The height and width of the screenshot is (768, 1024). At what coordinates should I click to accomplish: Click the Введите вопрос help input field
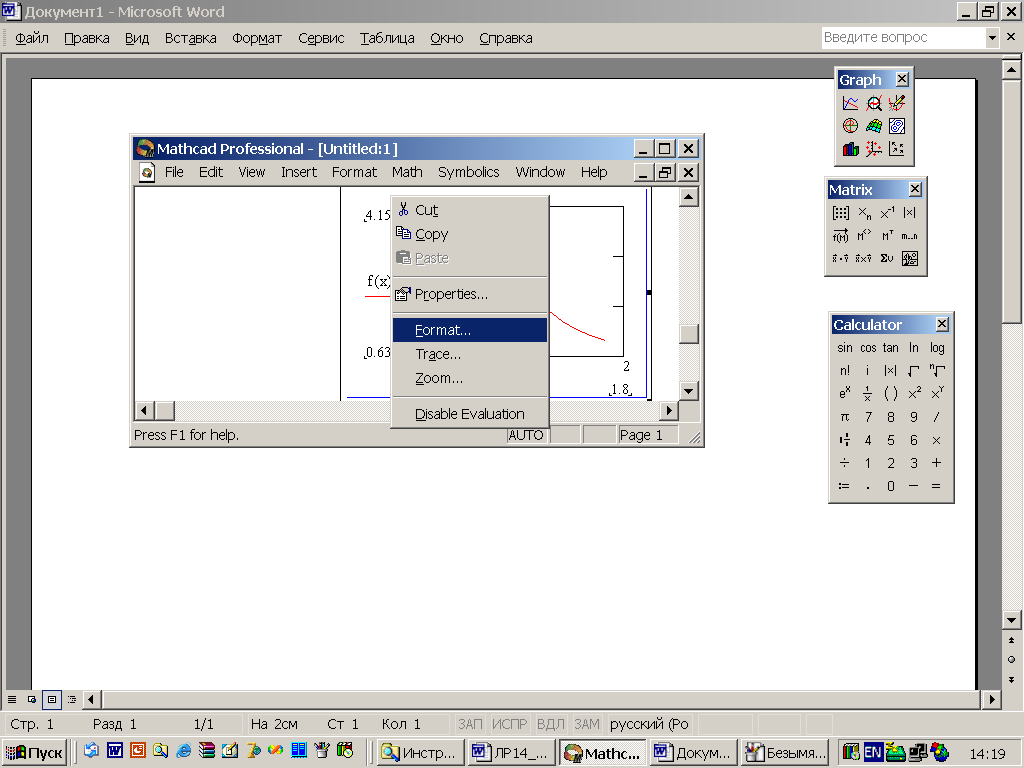pyautogui.click(x=904, y=38)
